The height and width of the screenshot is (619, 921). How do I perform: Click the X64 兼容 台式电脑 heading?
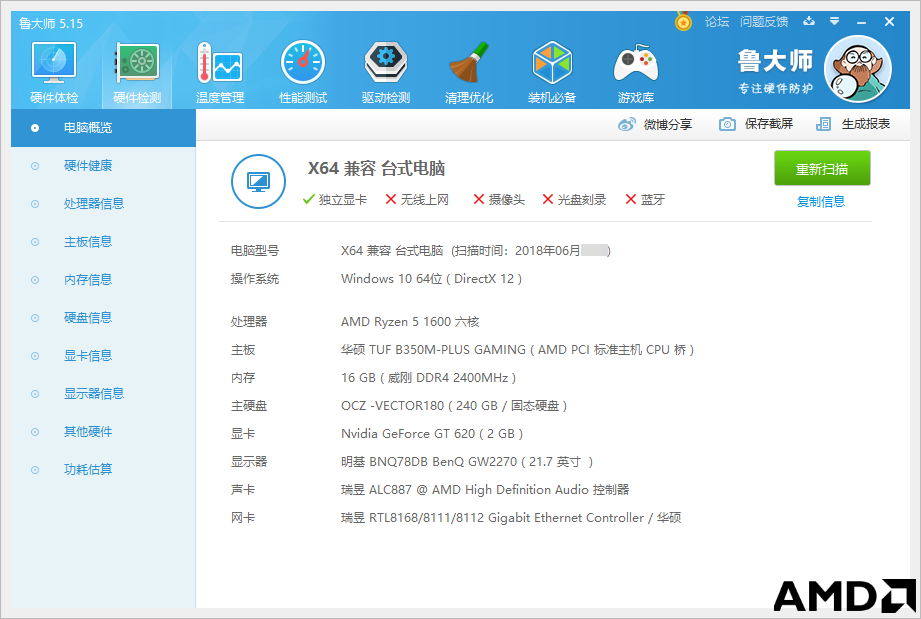(377, 169)
